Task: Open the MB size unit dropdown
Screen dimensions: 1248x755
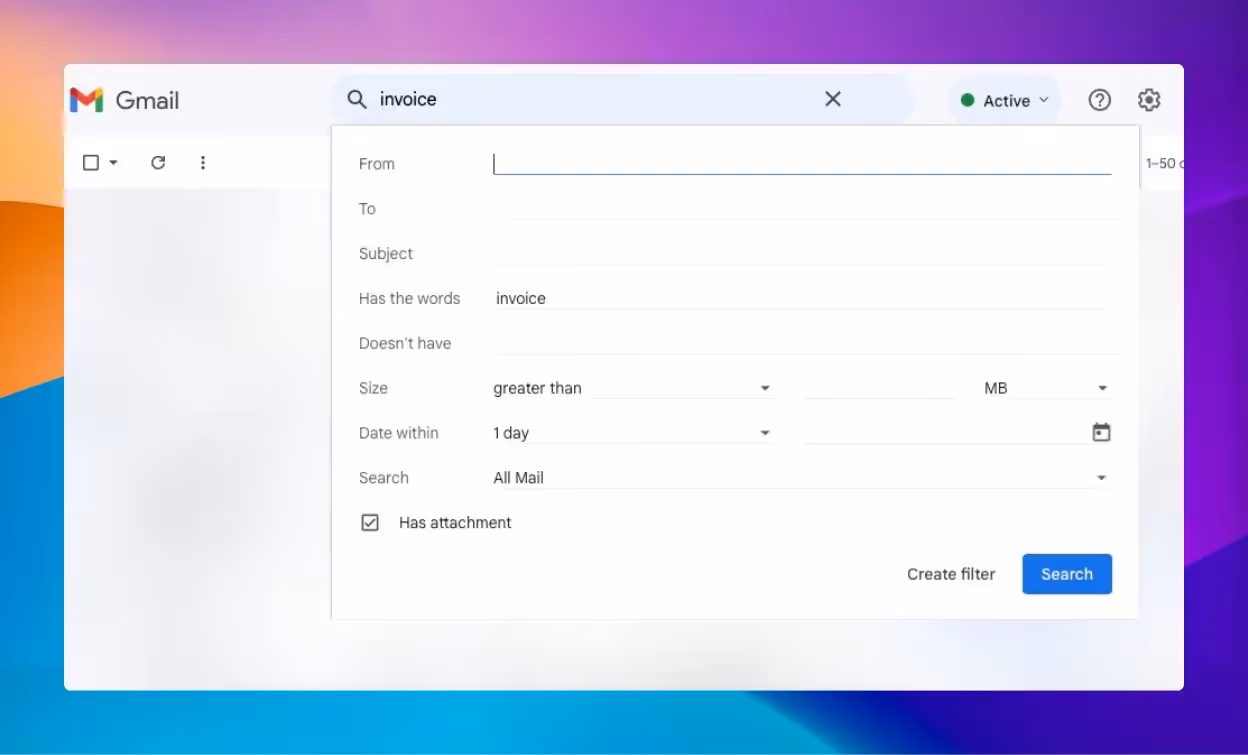Action: (1047, 388)
